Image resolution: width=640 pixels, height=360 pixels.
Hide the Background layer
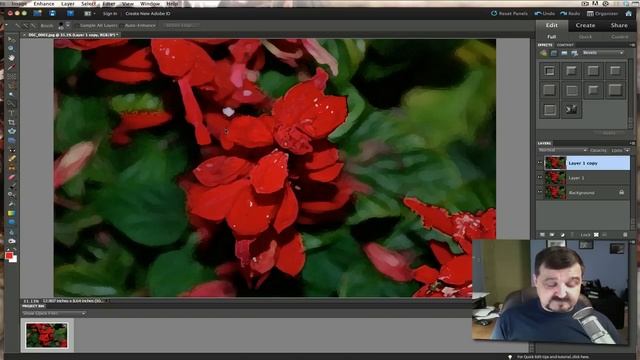coord(540,192)
